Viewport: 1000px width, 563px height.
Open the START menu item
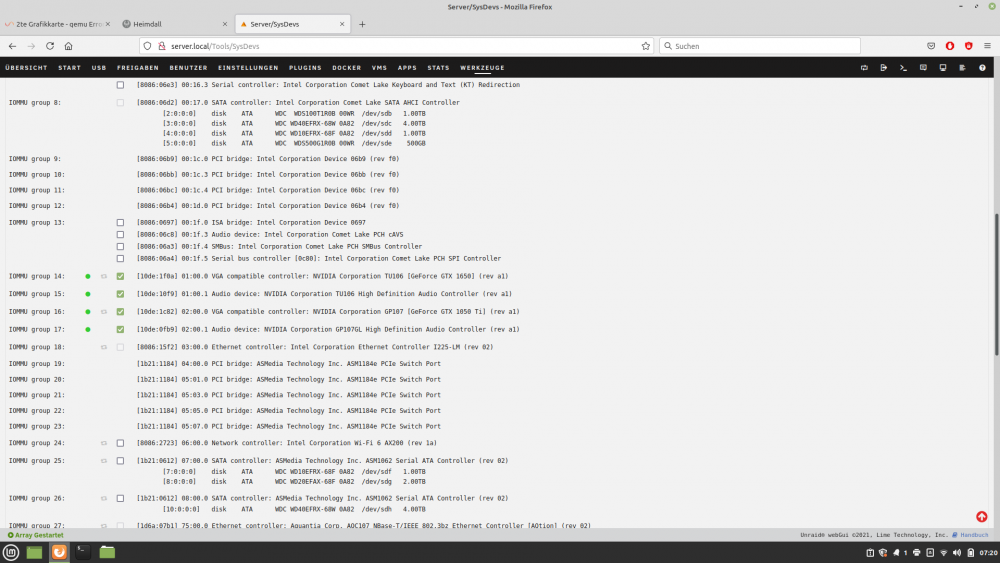70,68
